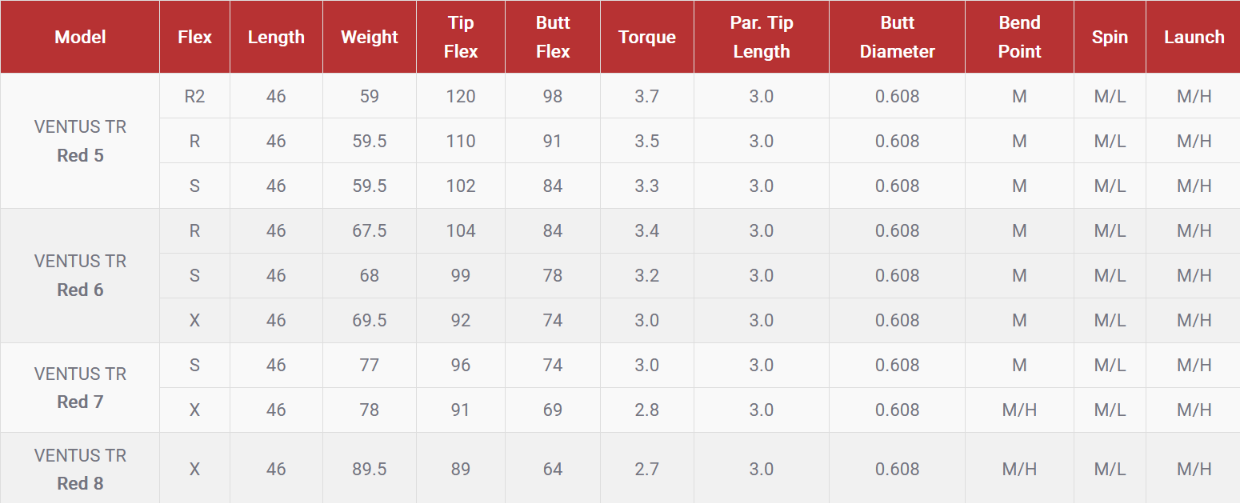Viewport: 1240px width, 503px height.
Task: Select the 64 butt flex value
Action: point(552,469)
